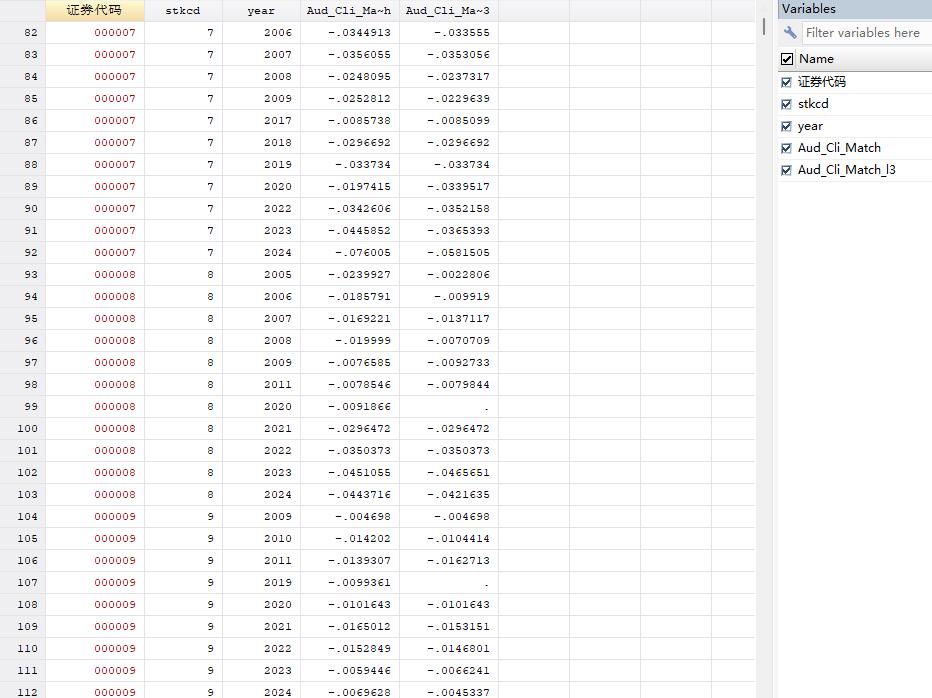
Task: Click year cell 2024 in row 112
Action: coord(262,692)
